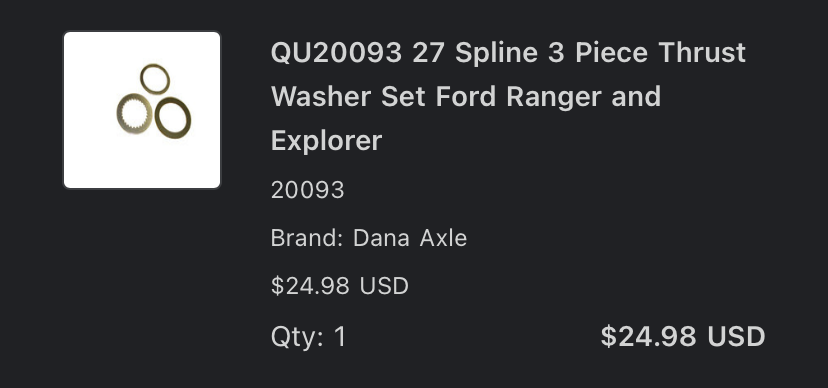This screenshot has width=828, height=388.
Task: Open the thrust washer product thumbnail
Action: tap(142, 110)
